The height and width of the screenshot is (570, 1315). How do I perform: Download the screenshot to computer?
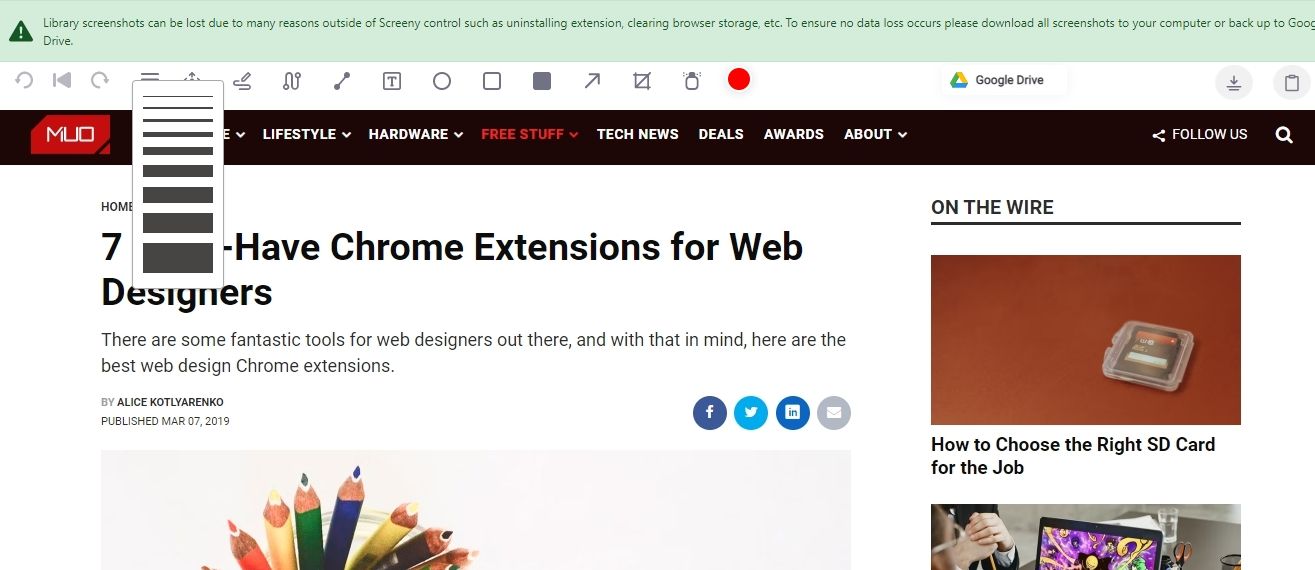pos(1234,83)
